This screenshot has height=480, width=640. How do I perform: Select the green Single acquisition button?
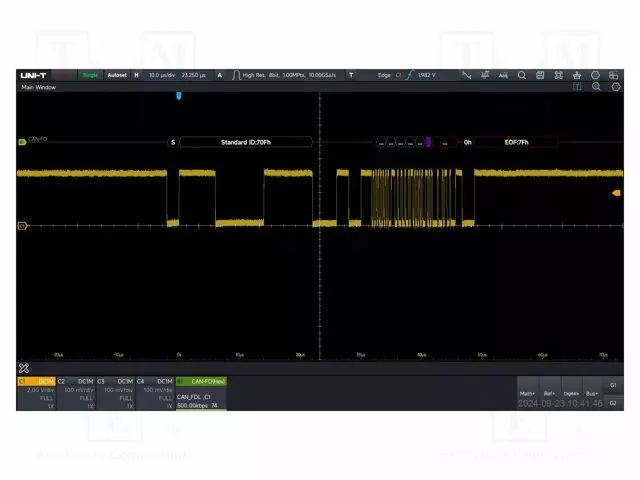click(x=90, y=75)
